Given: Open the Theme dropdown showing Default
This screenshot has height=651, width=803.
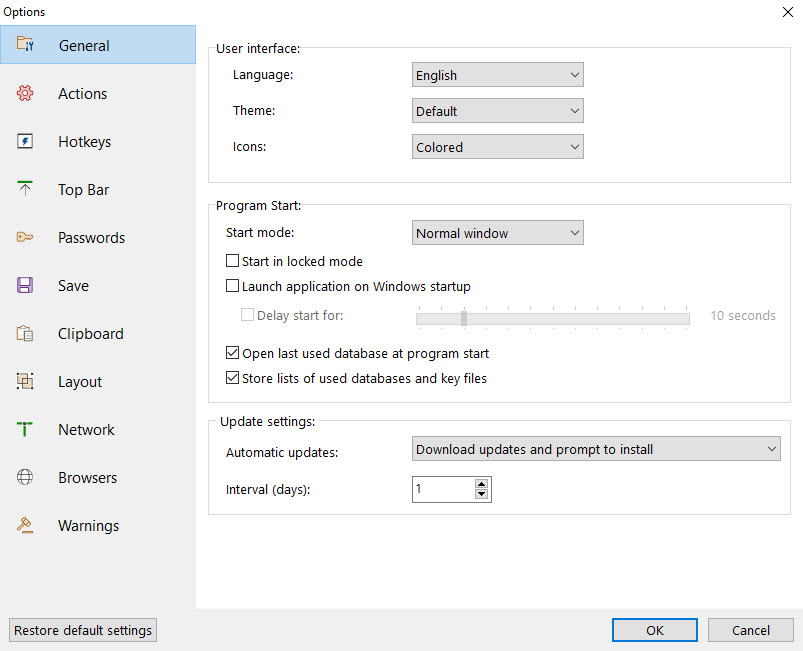Looking at the screenshot, I should pos(497,111).
